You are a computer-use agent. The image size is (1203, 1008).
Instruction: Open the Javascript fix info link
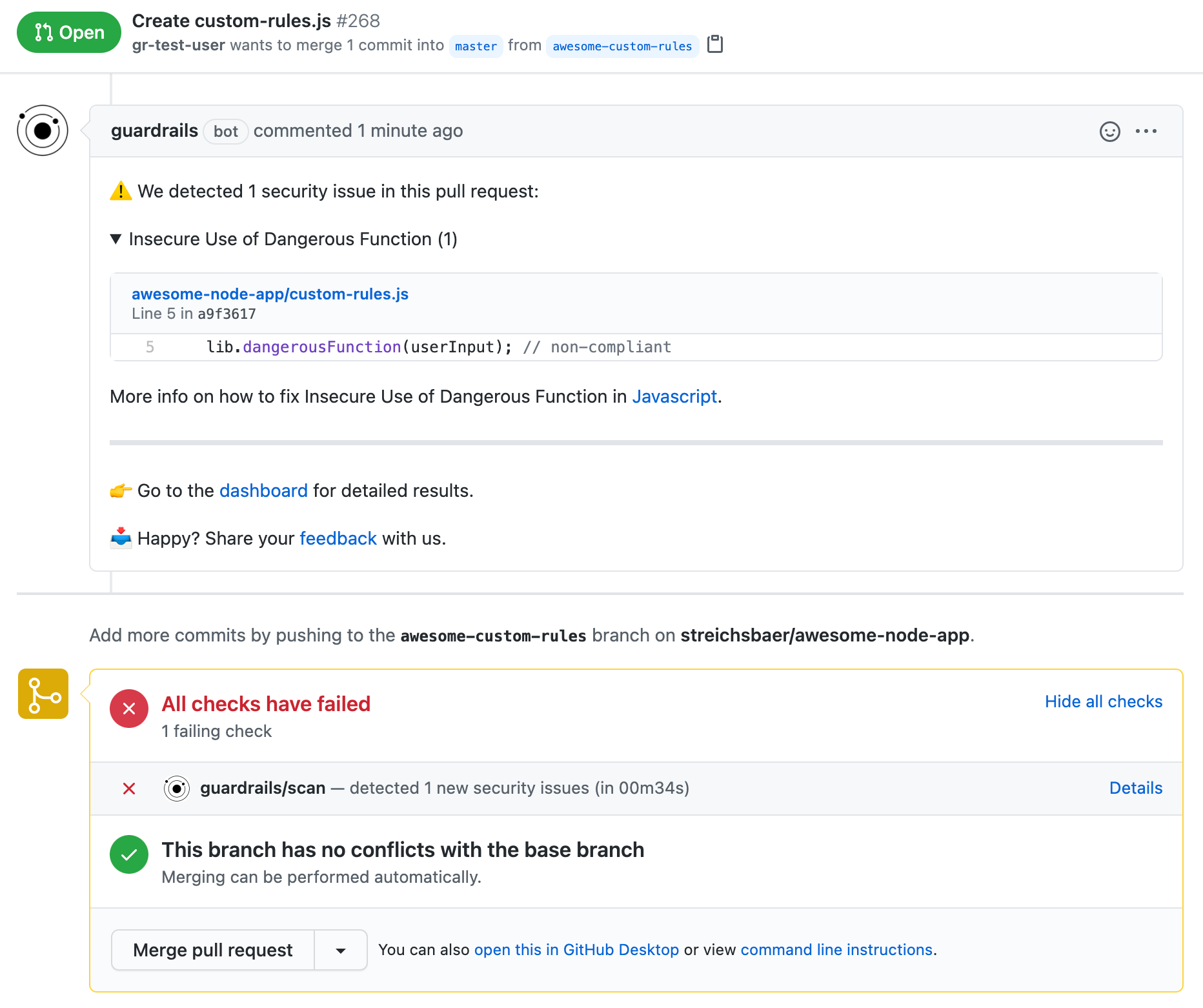tap(674, 397)
